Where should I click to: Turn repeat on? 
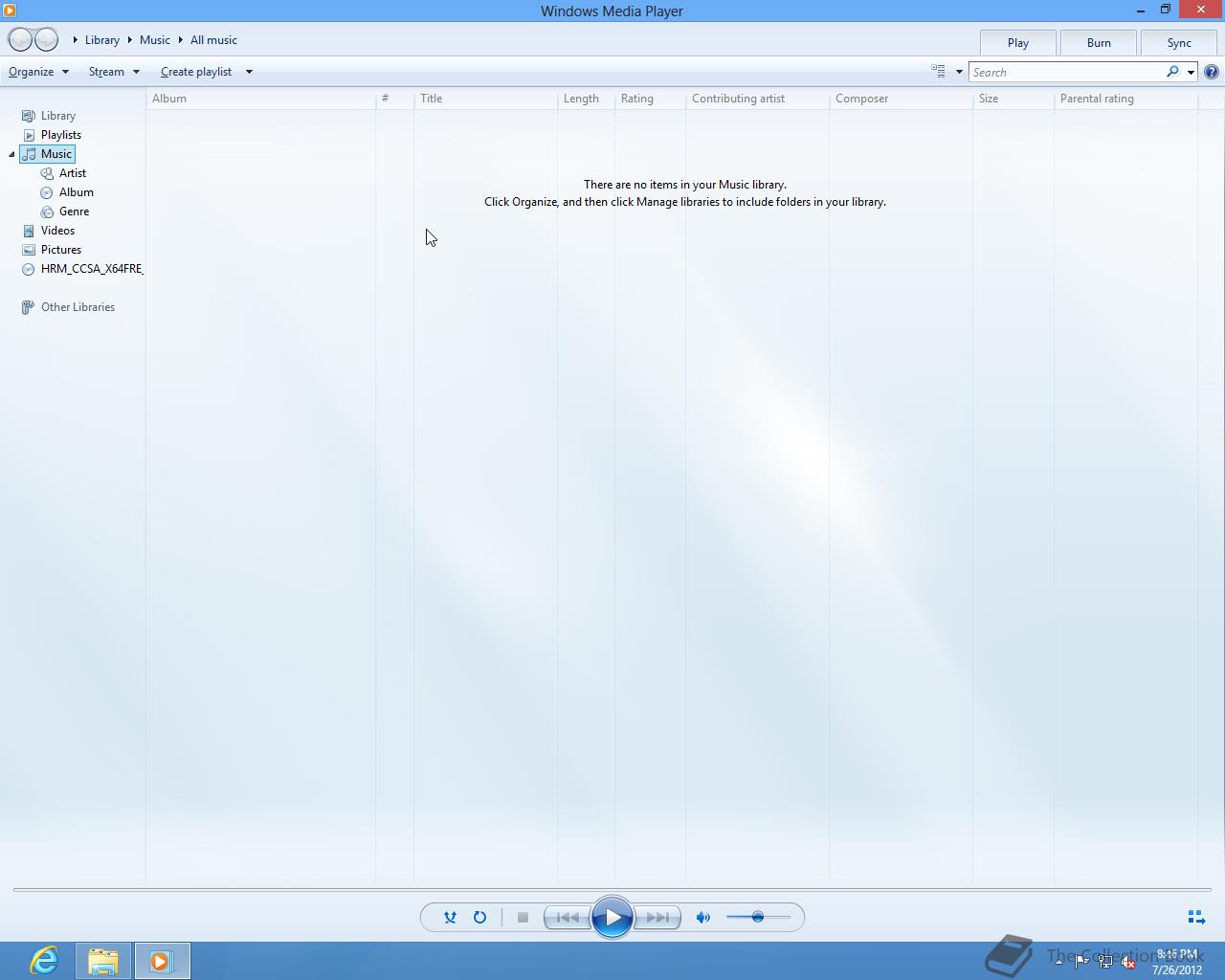[x=479, y=917]
